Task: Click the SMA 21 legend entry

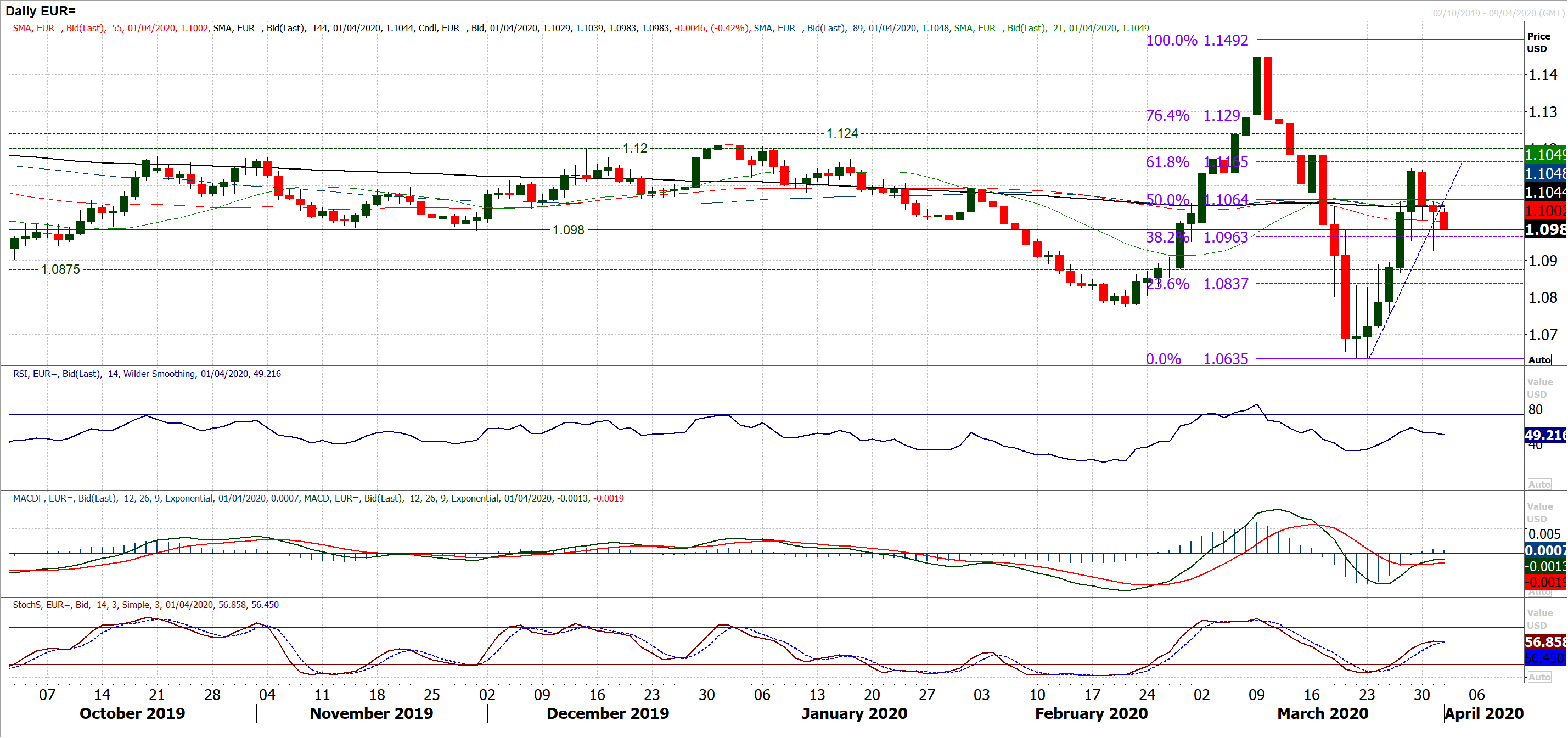Action: (1051, 28)
